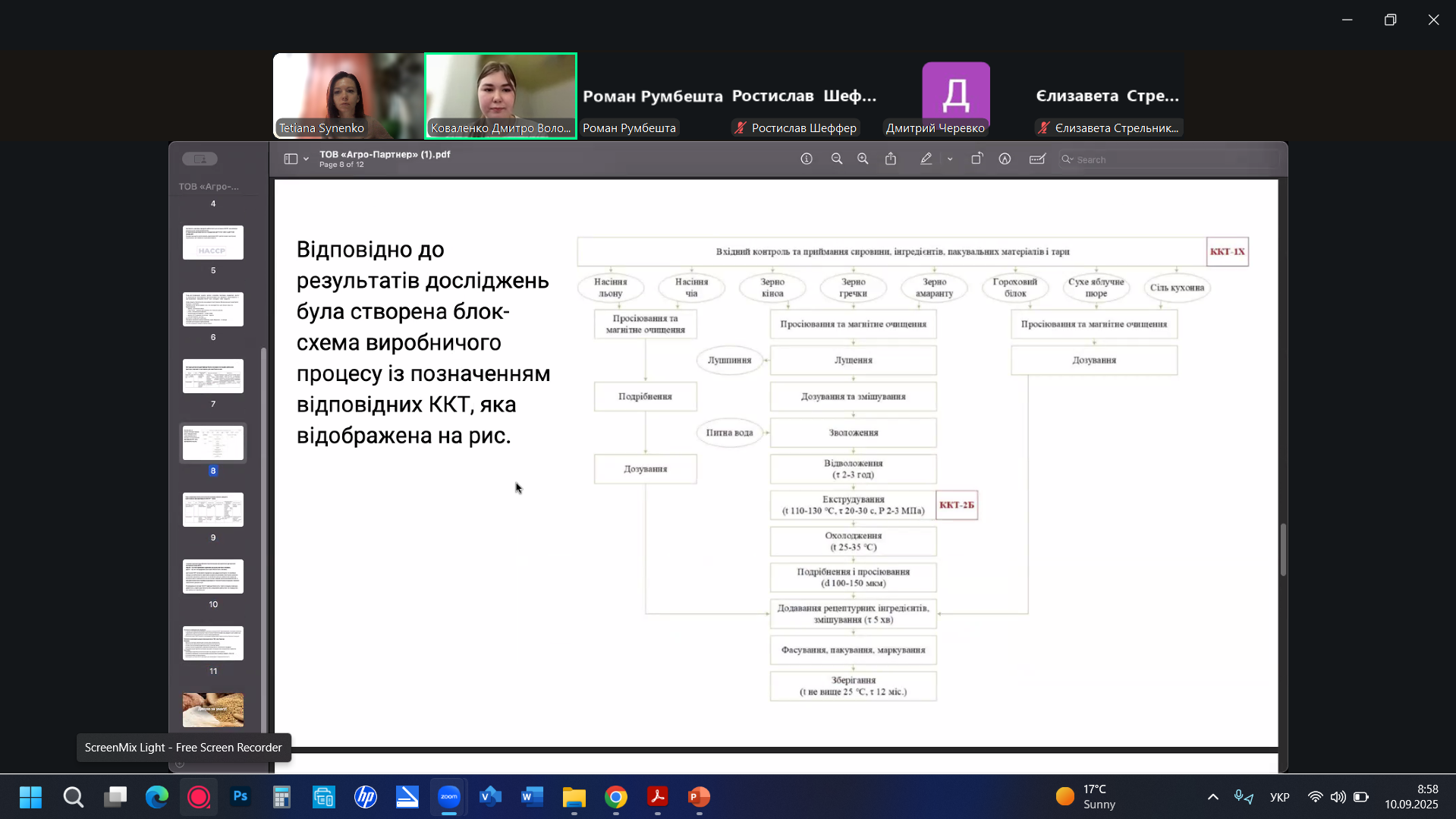The height and width of the screenshot is (819, 1456).
Task: Click the sidebar view toggle icon
Action: click(291, 159)
